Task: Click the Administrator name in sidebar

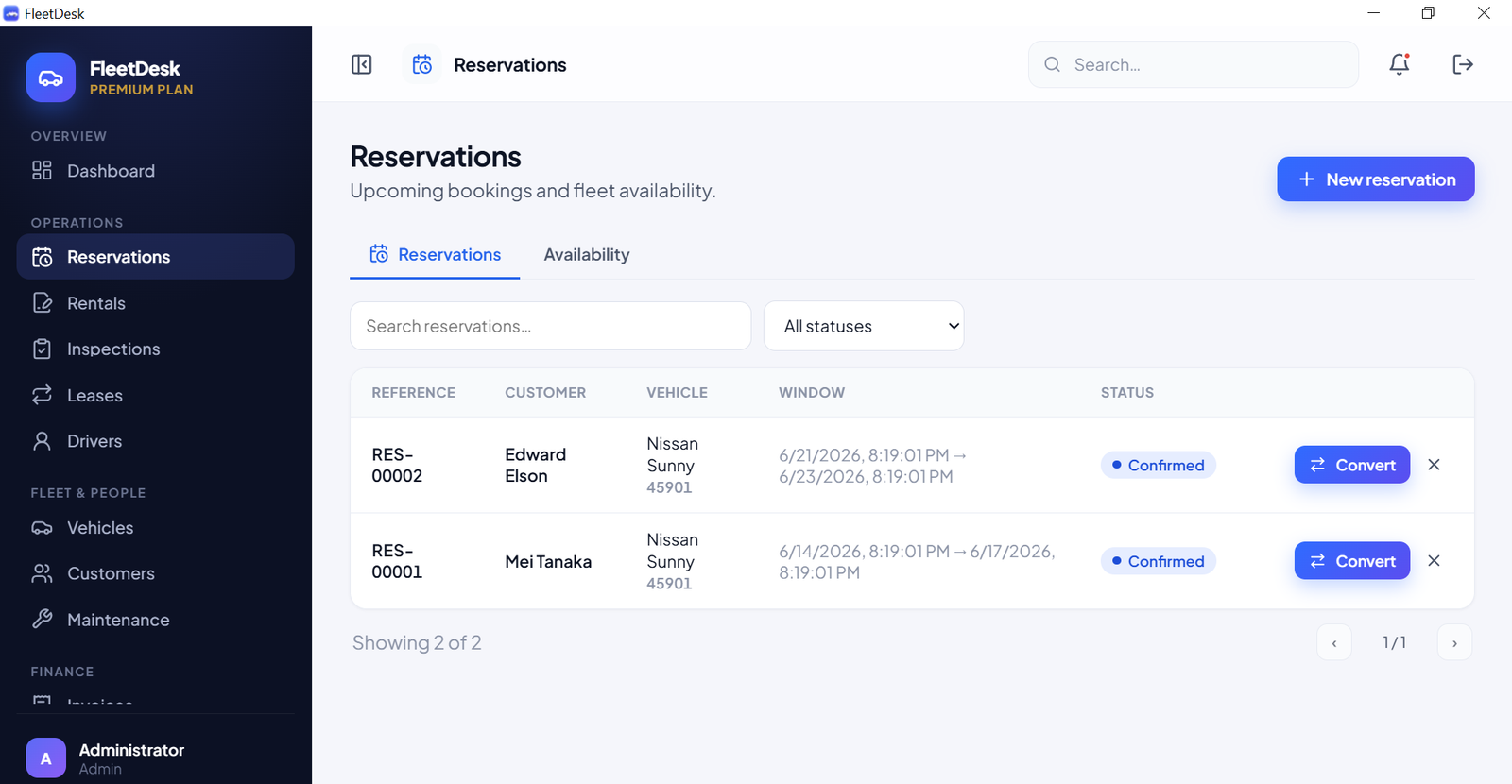Action: point(131,750)
